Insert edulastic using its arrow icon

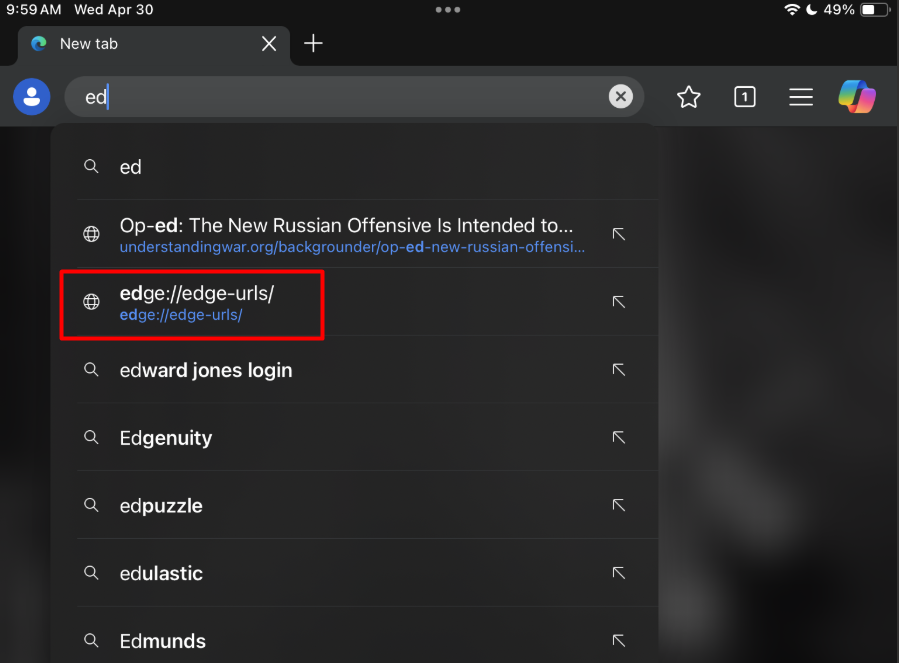pos(618,572)
